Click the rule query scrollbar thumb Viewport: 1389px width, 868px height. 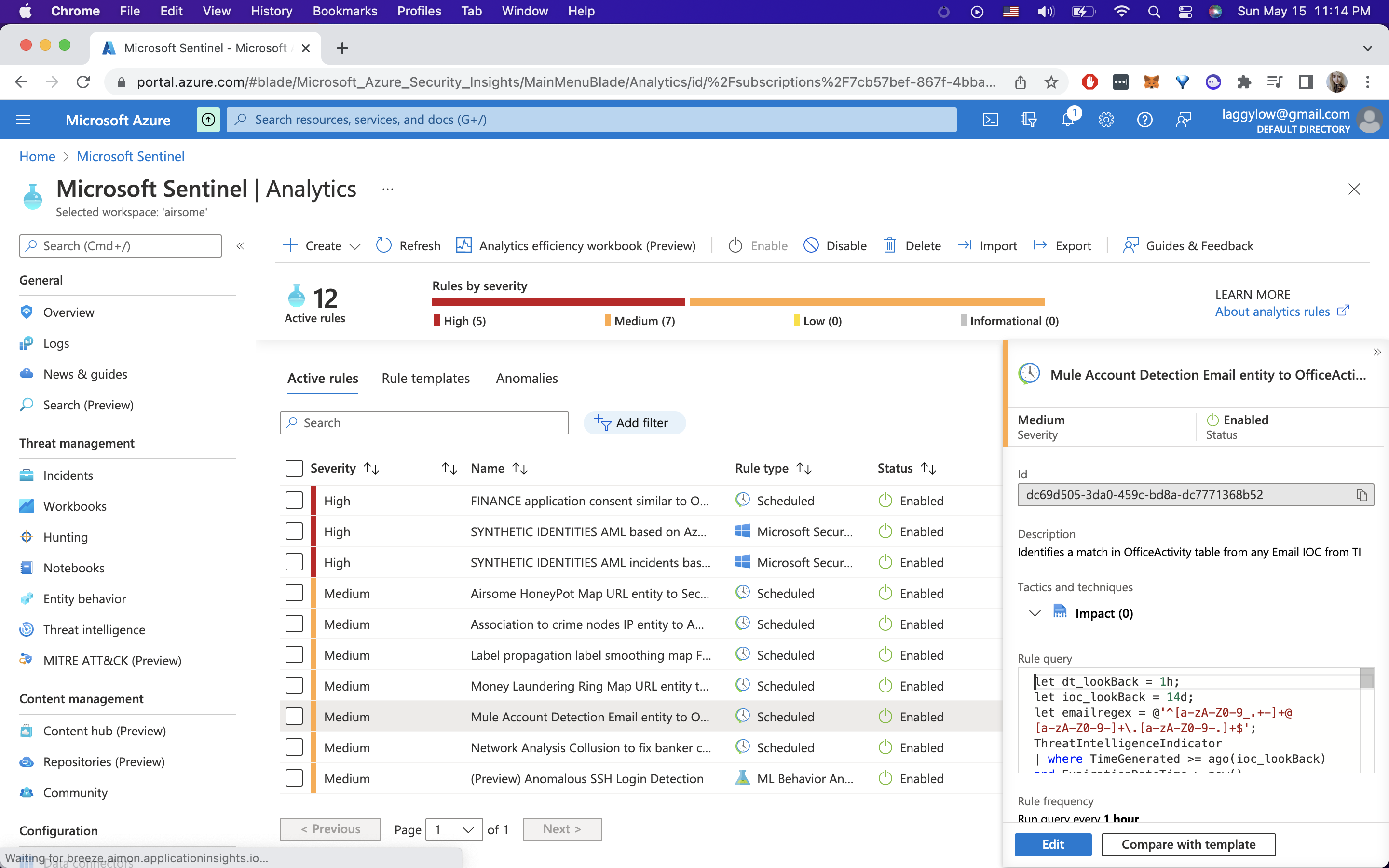click(1367, 678)
